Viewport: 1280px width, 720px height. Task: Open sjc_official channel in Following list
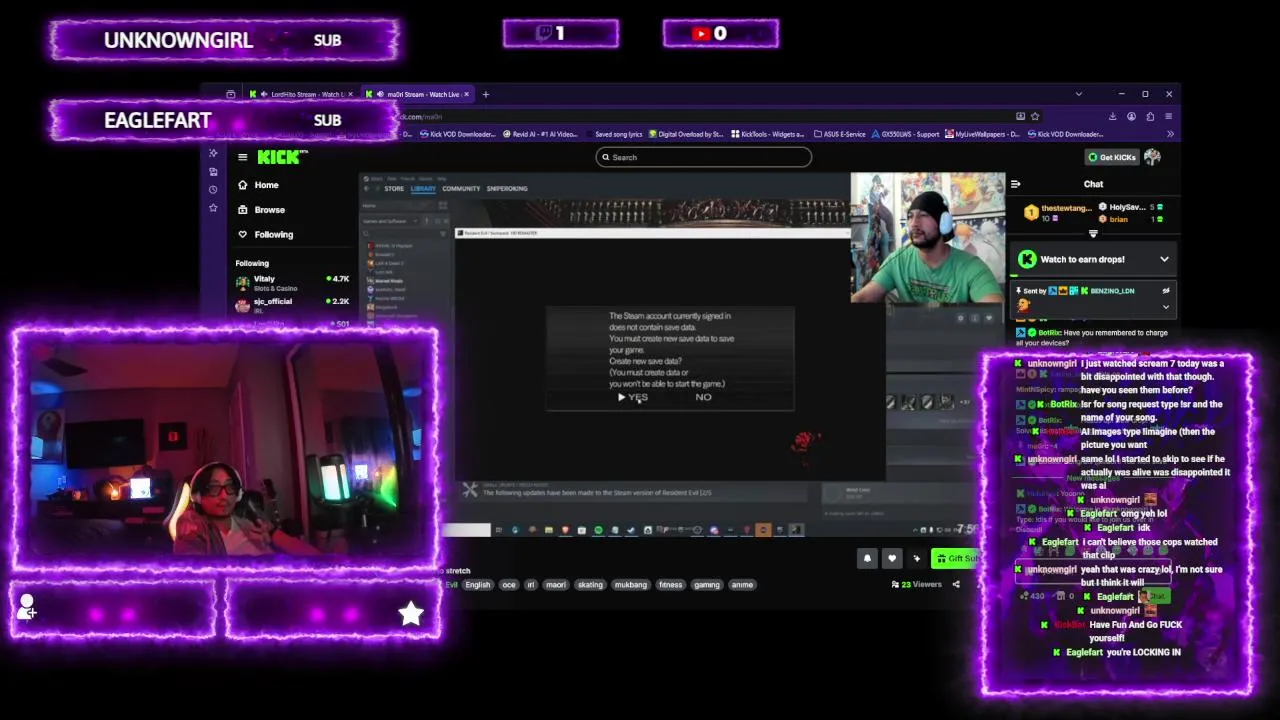click(x=292, y=305)
